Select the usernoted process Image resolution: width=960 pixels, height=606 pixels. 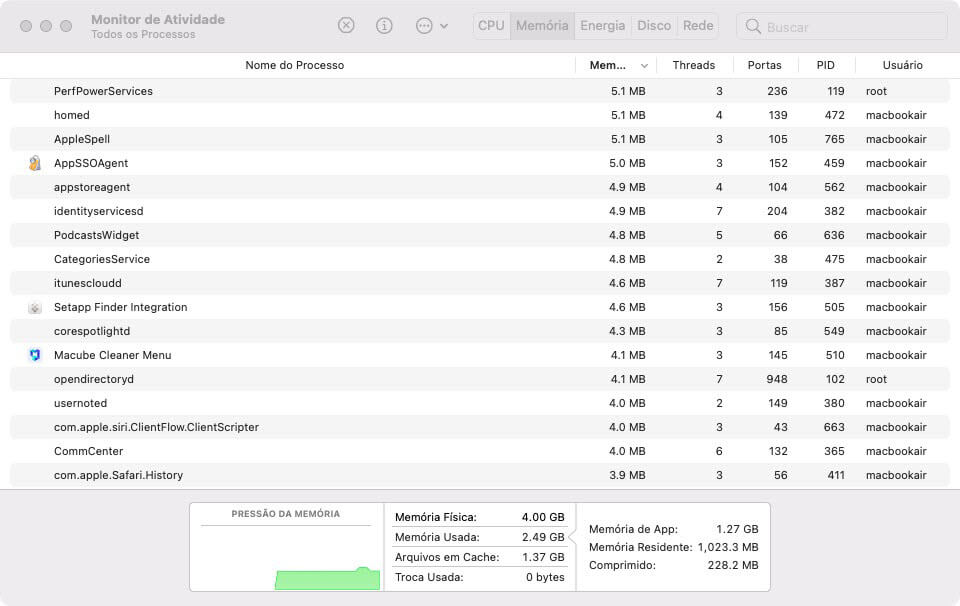[x=479, y=403]
